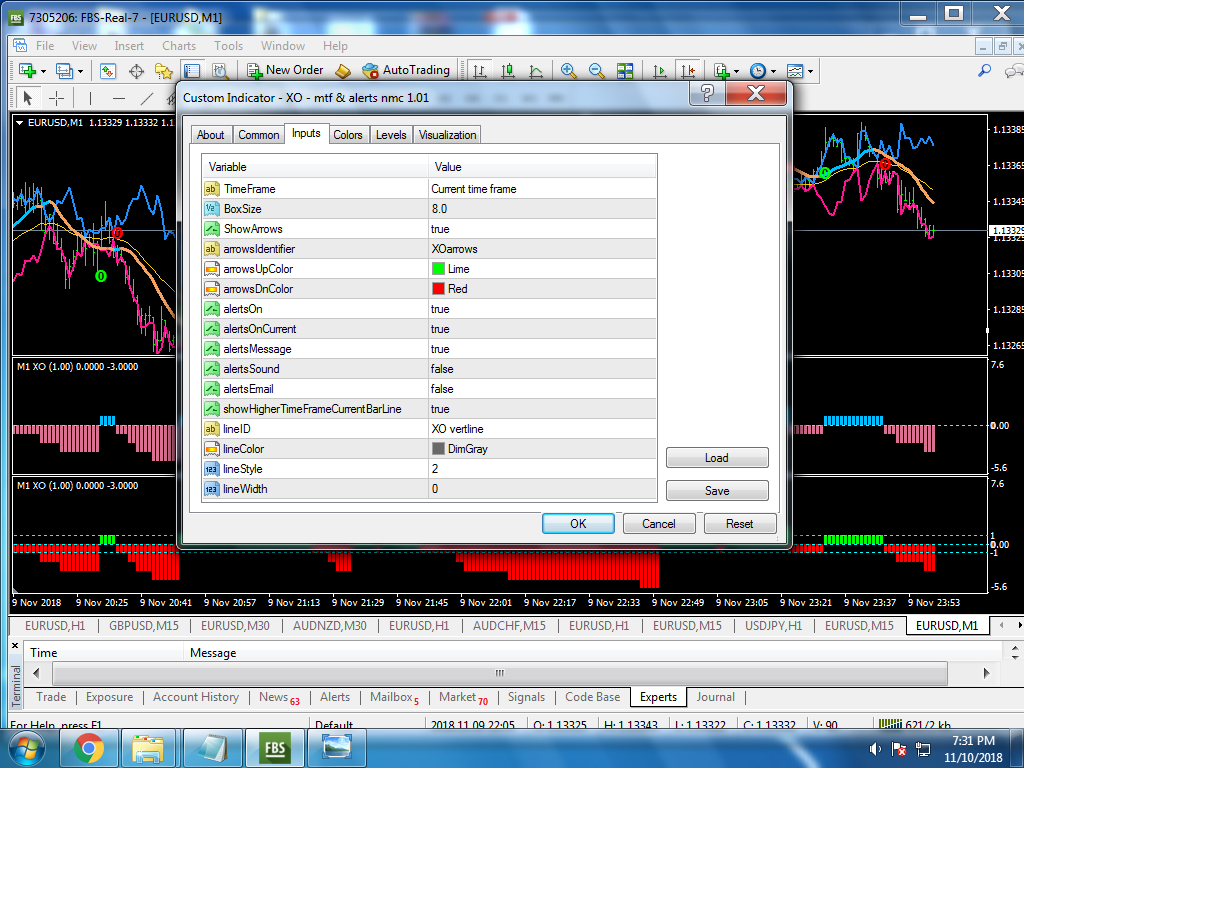The height and width of the screenshot is (920, 1228).
Task: Click the Windows Start button
Action: [28, 747]
